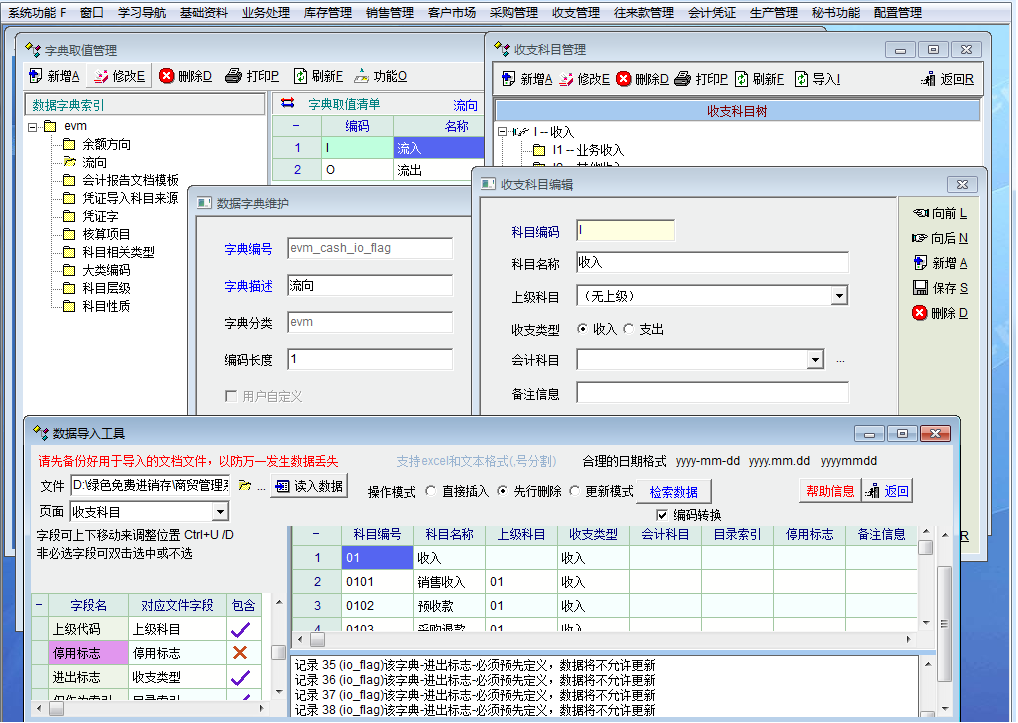Click the 导入I icon in 收支科目管理 toolbar
This screenshot has height=723, width=1018.
(x=801, y=79)
